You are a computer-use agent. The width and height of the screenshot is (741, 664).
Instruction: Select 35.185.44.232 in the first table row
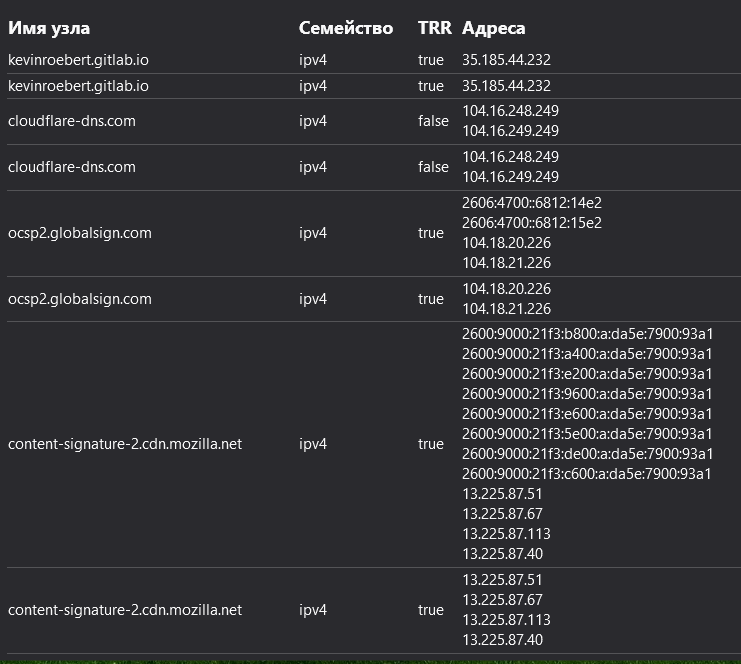click(x=506, y=60)
